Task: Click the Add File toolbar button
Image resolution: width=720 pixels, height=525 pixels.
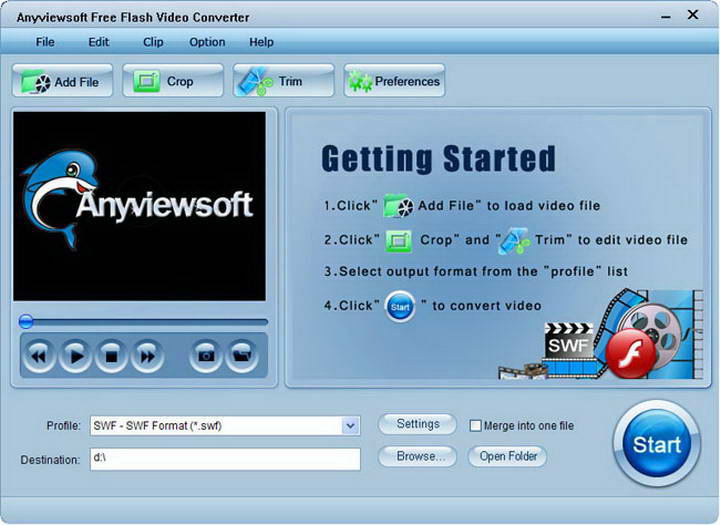Action: (62, 81)
